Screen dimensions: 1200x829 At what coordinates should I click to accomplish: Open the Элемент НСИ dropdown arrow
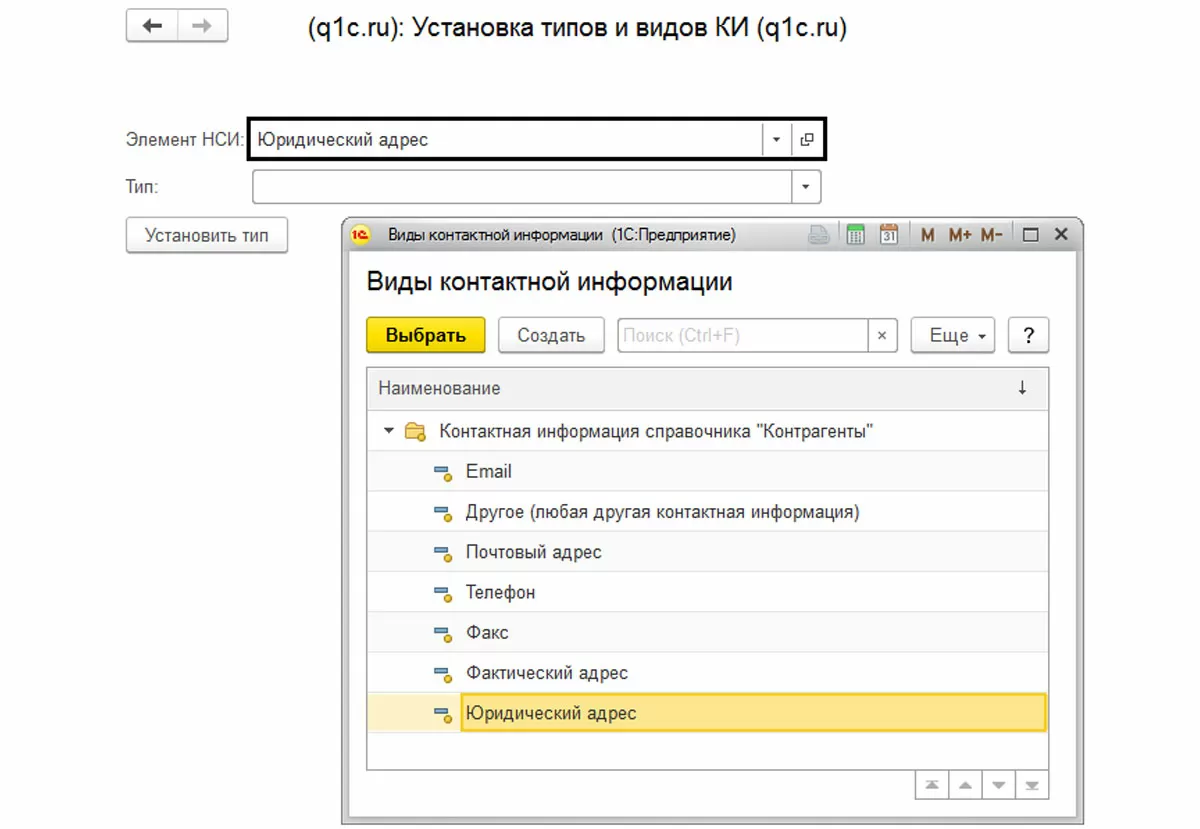[x=776, y=140]
